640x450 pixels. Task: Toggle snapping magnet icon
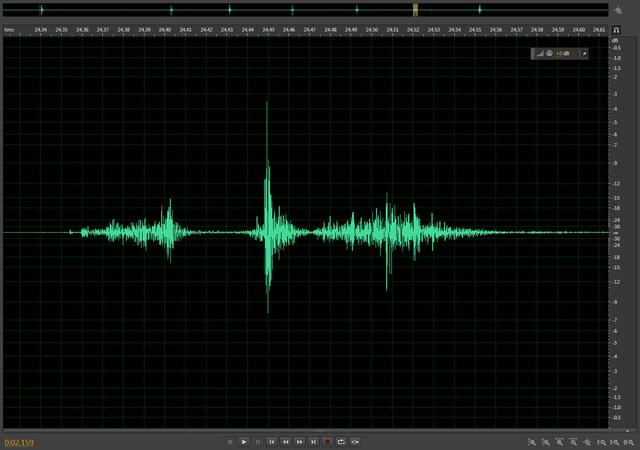pyautogui.click(x=616, y=30)
